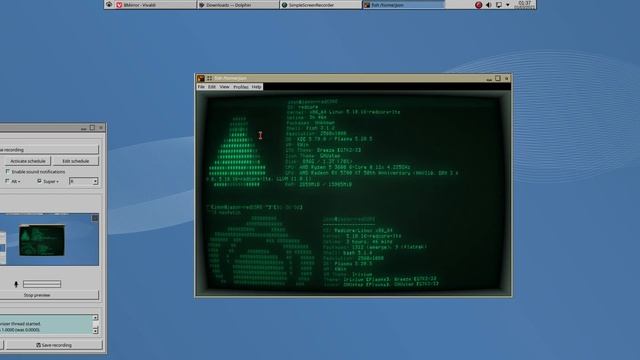Close the terminal window
The width and height of the screenshot is (640, 360).
click(507, 78)
